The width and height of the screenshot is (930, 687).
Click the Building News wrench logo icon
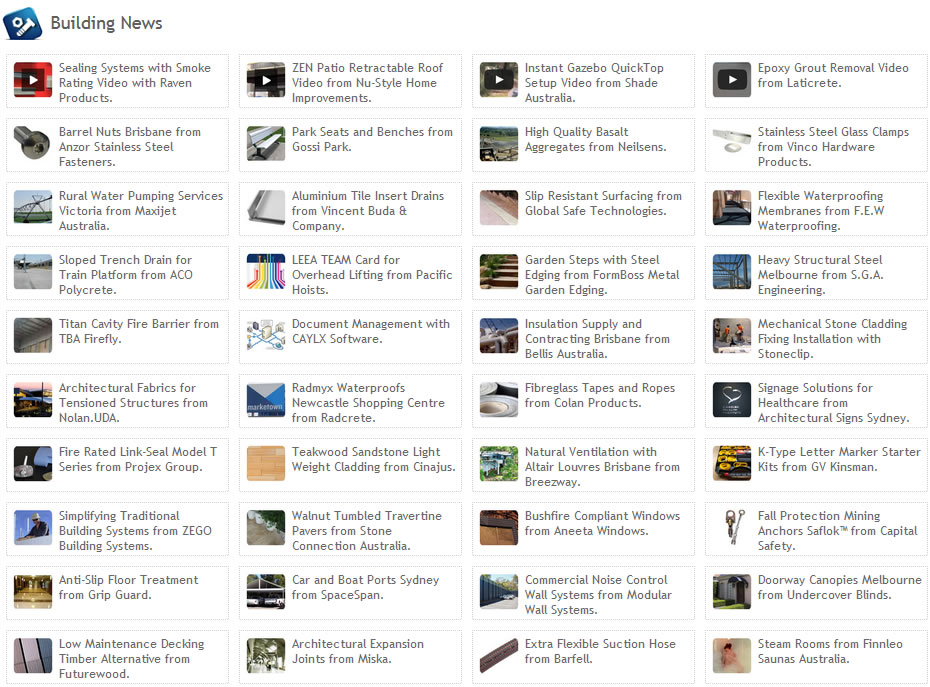pyautogui.click(x=23, y=24)
